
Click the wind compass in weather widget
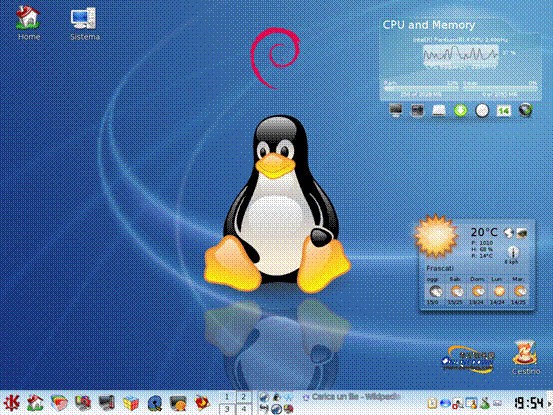click(x=512, y=252)
